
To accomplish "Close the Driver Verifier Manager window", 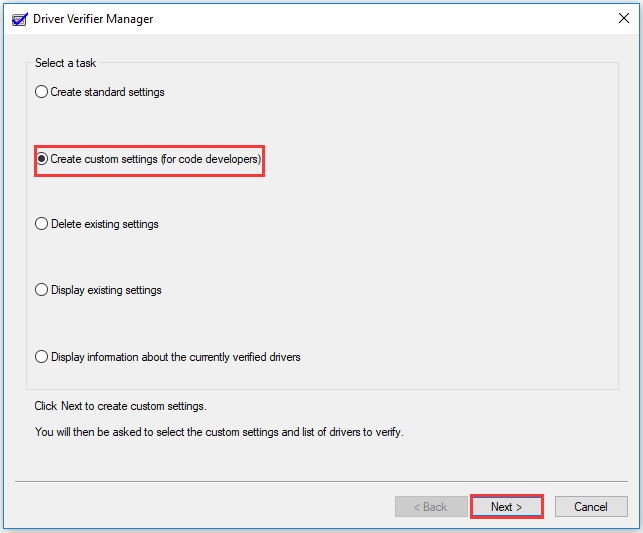I will [624, 18].
